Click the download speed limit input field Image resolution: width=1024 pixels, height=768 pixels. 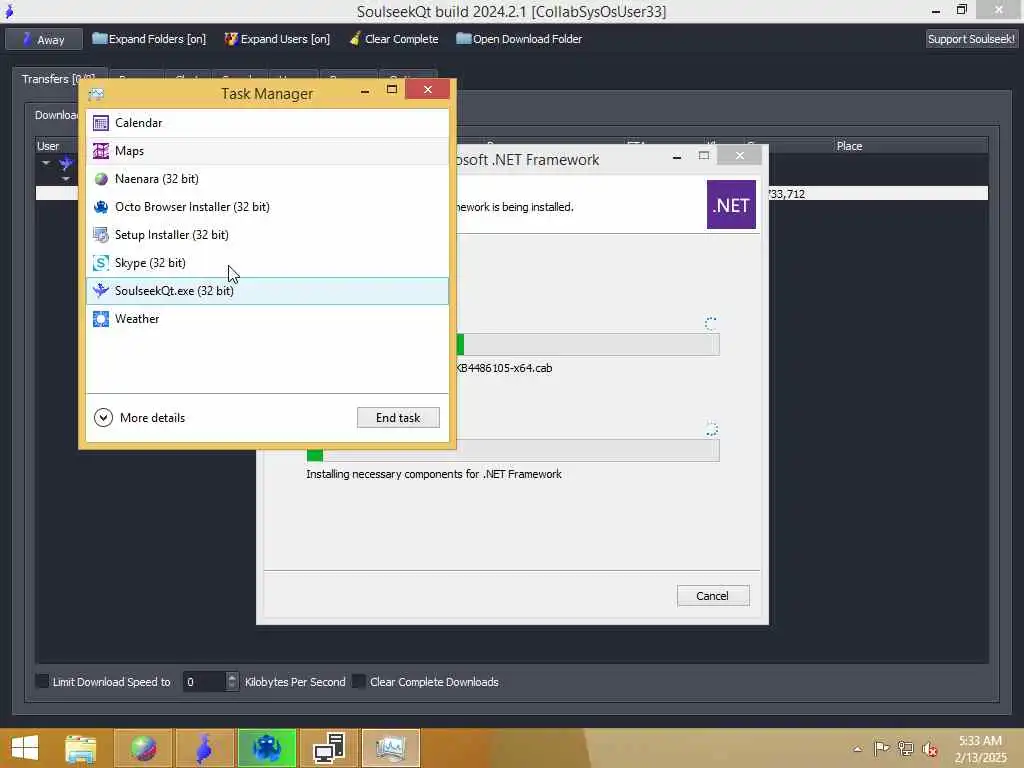tap(204, 682)
